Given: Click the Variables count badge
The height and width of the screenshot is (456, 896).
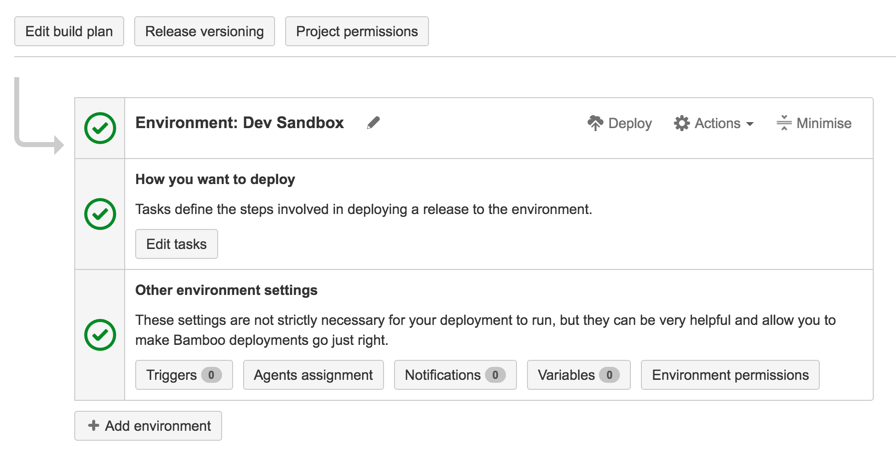Looking at the screenshot, I should click(x=609, y=375).
